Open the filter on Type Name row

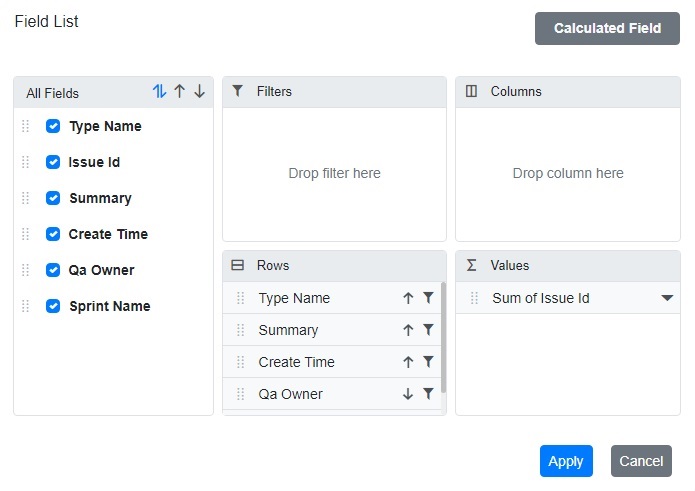pos(428,298)
